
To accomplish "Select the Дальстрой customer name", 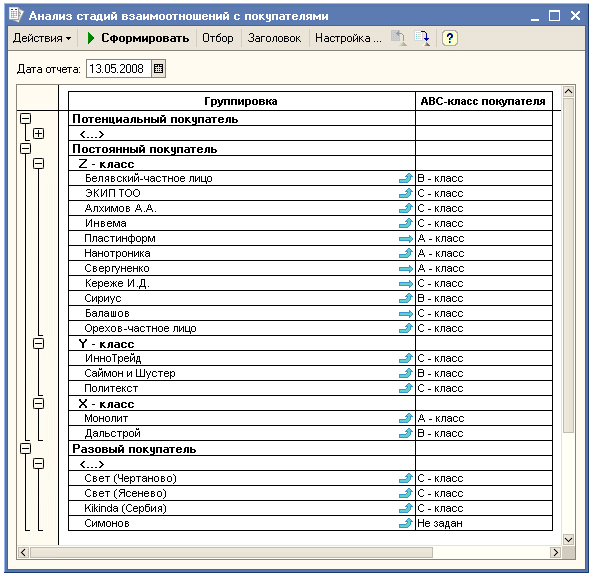I will point(112,433).
